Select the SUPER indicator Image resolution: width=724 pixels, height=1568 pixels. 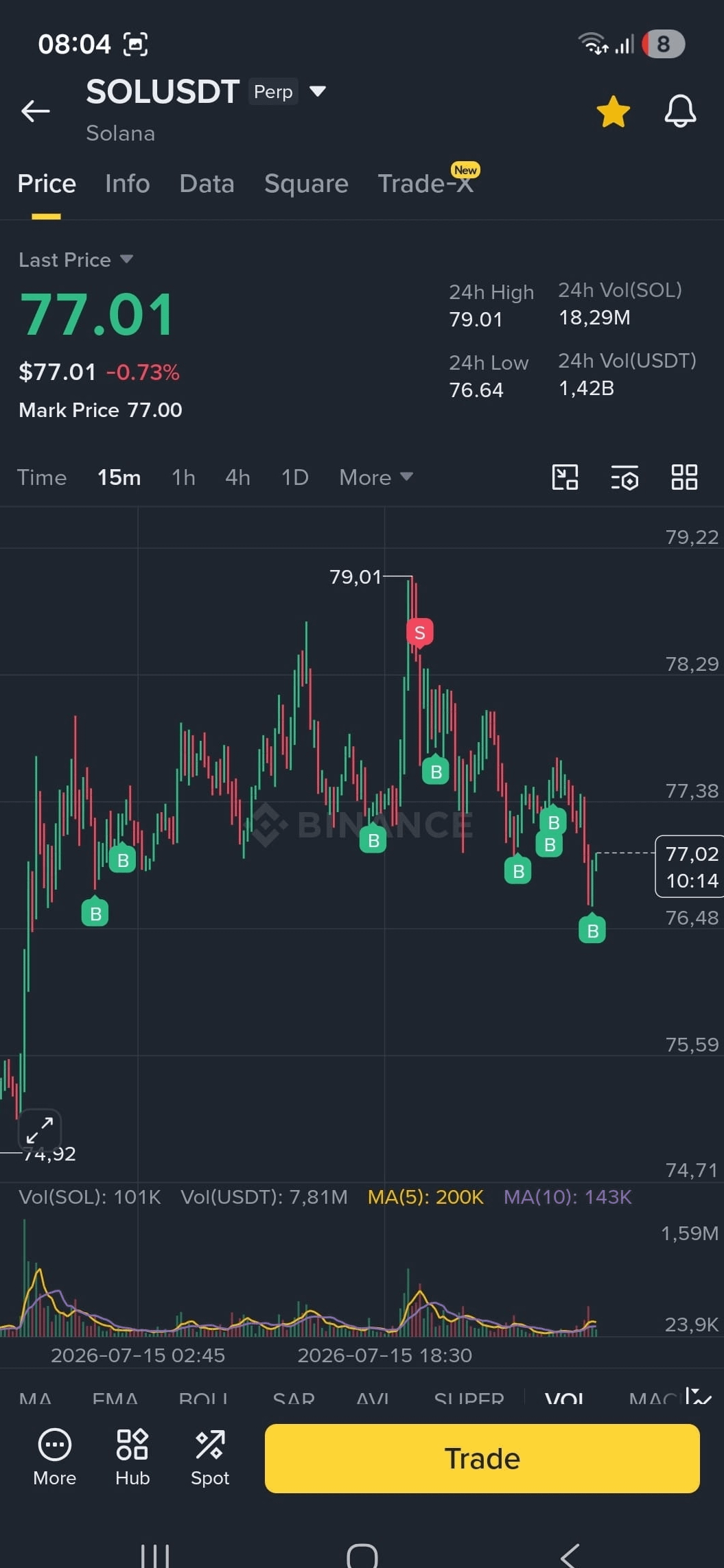coord(469,1397)
